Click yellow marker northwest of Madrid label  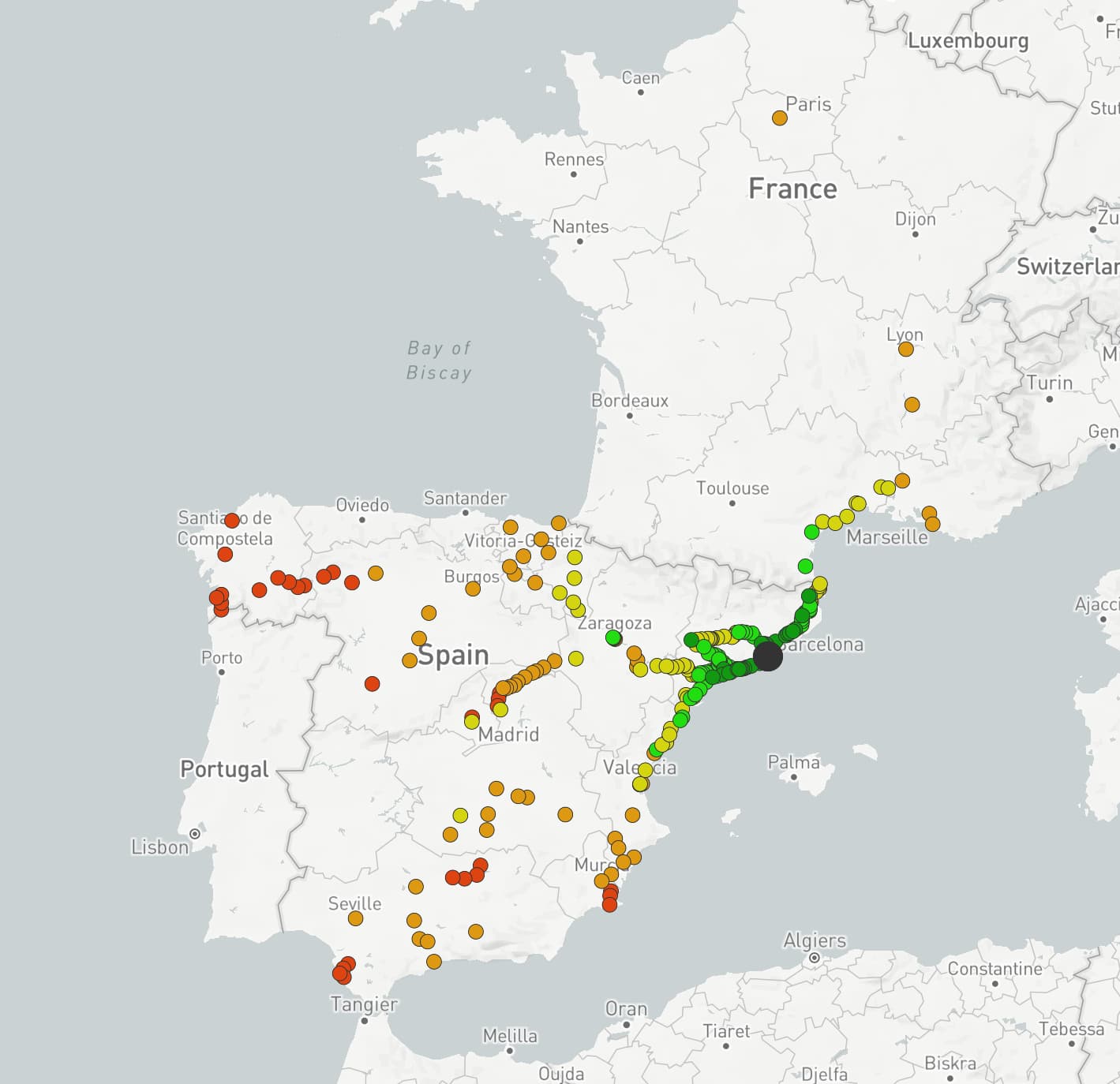(x=472, y=721)
